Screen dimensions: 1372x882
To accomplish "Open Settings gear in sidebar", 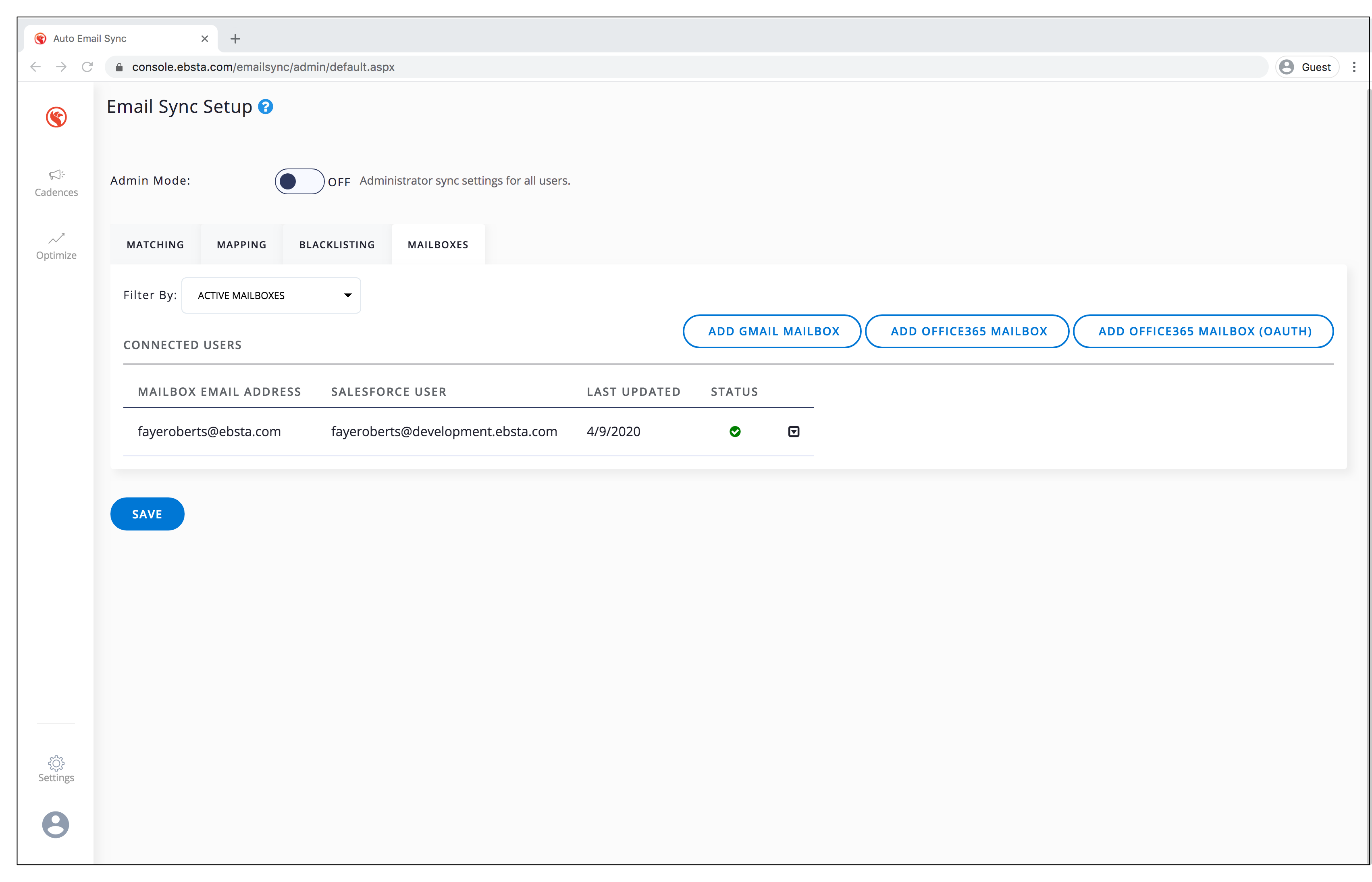I will (x=56, y=768).
